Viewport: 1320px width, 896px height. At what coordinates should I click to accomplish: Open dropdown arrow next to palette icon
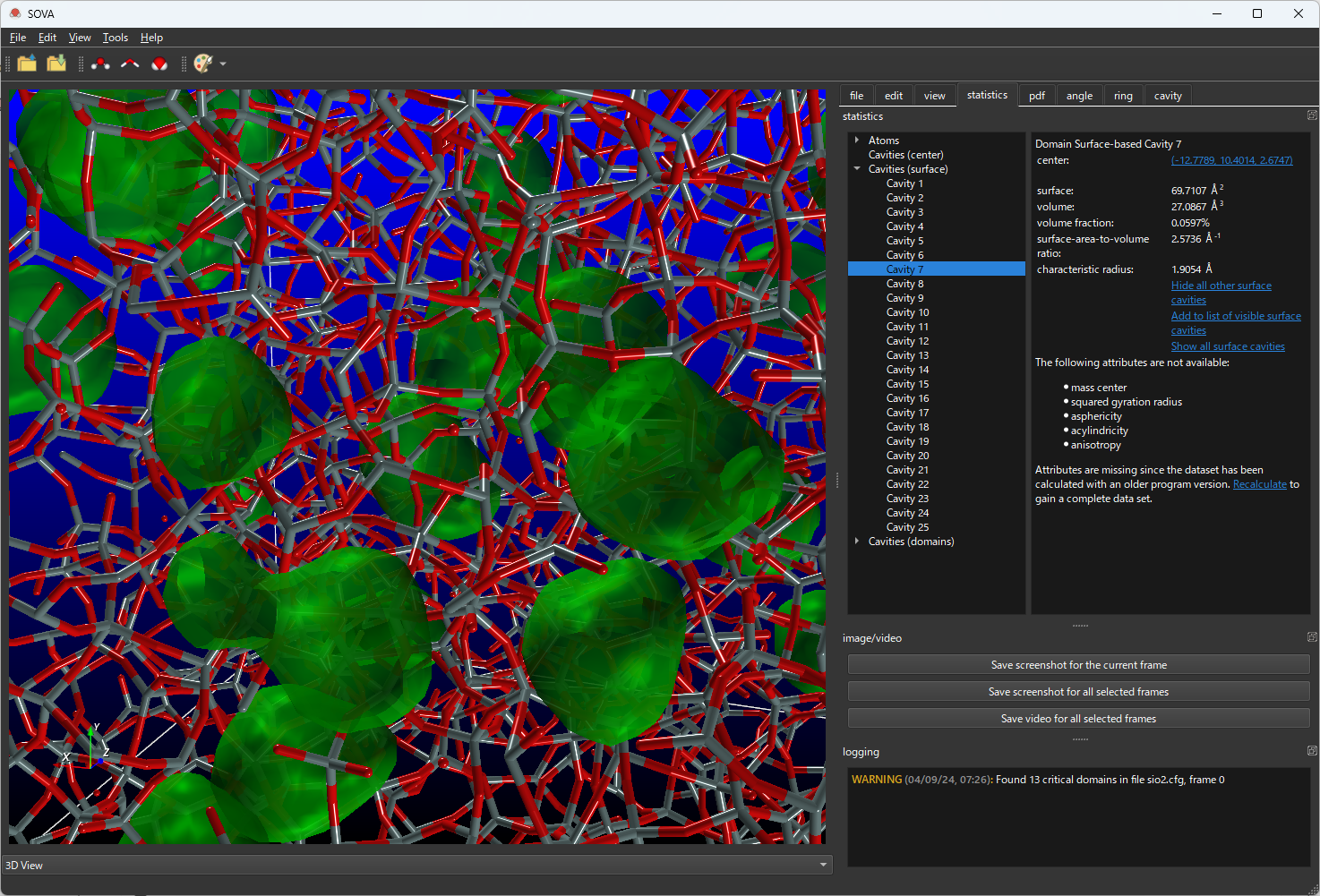[223, 64]
